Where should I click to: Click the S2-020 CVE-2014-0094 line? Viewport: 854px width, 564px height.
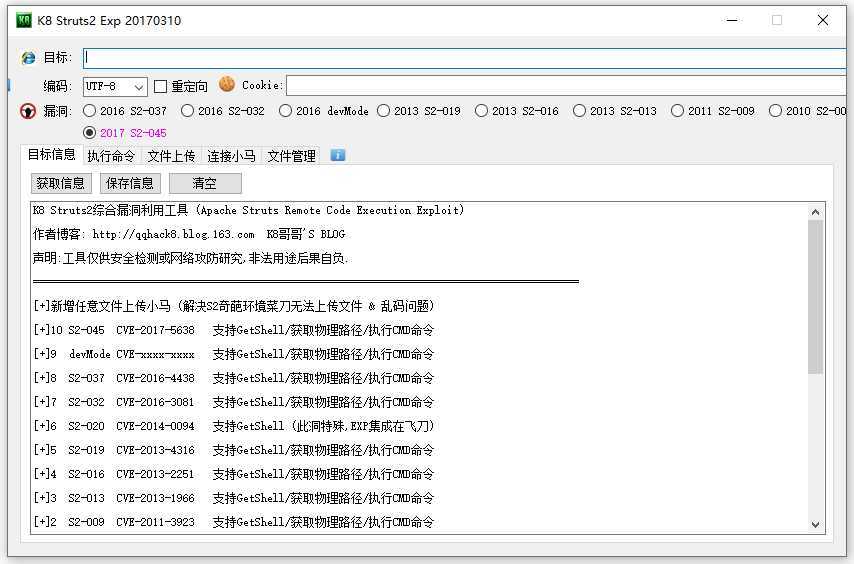pyautogui.click(x=234, y=426)
